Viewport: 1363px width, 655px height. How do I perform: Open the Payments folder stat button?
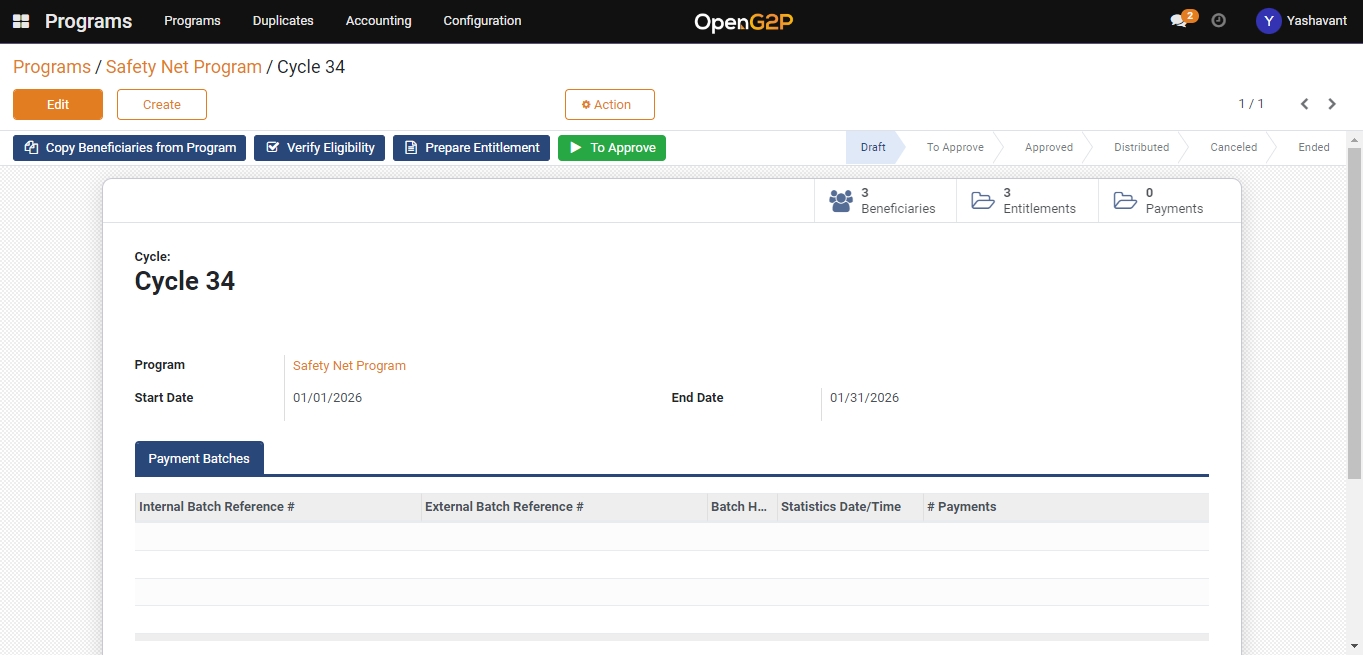[x=1168, y=201]
